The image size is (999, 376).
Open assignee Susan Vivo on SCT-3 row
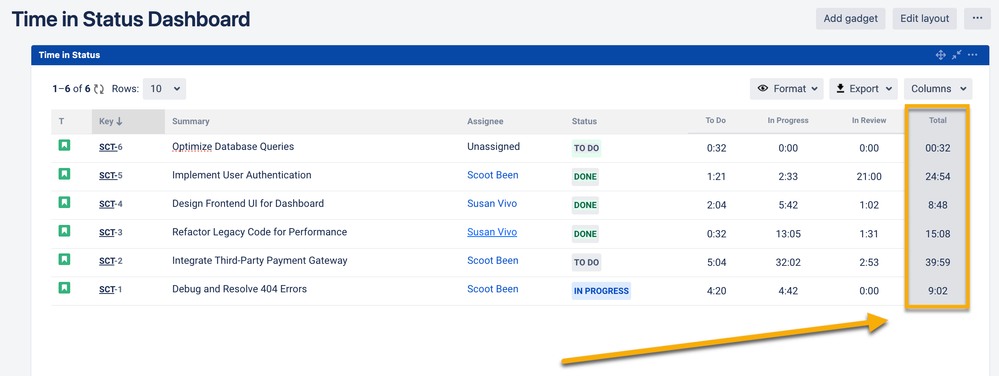(x=492, y=232)
